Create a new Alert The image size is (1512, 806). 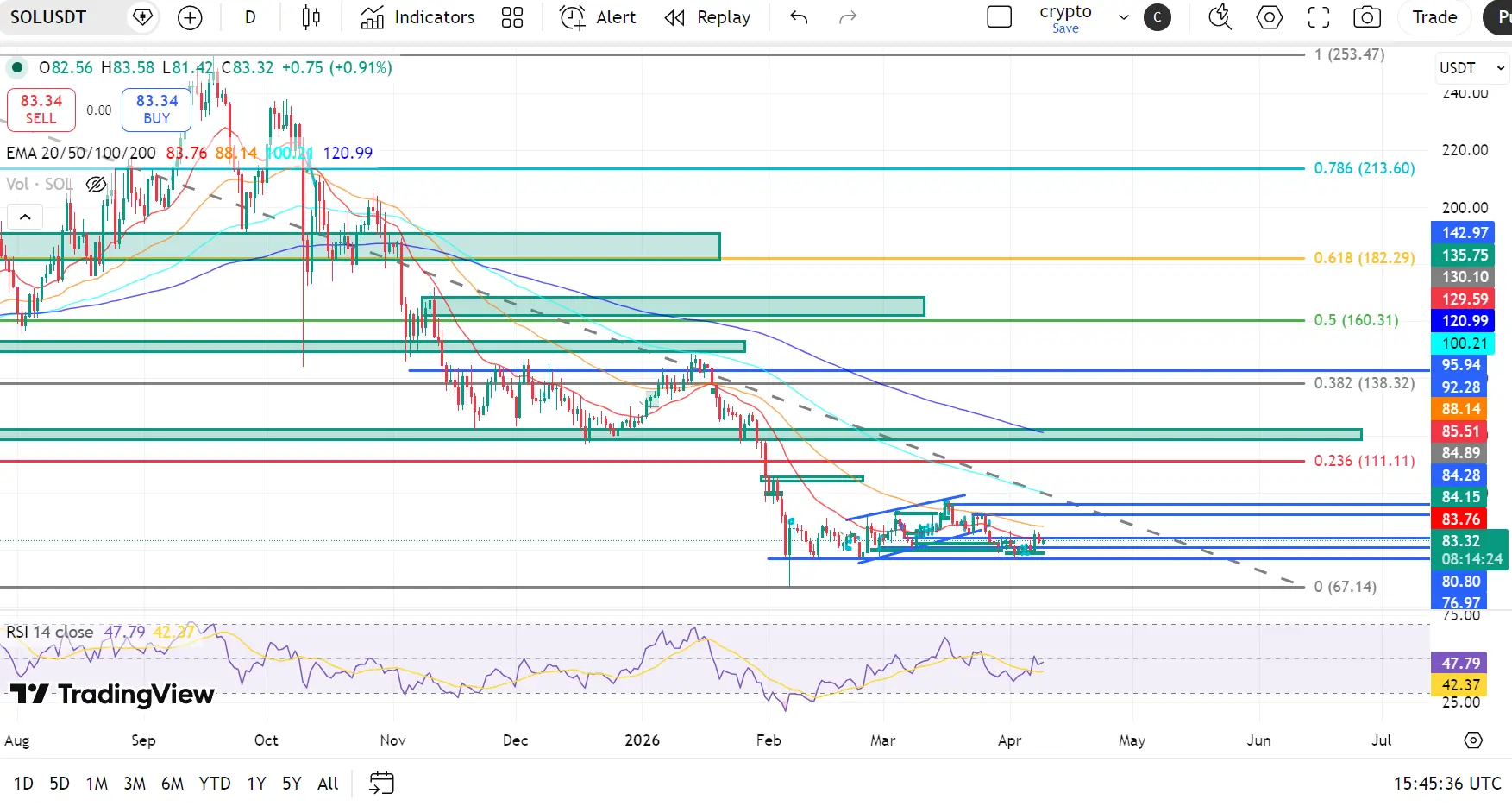[598, 17]
